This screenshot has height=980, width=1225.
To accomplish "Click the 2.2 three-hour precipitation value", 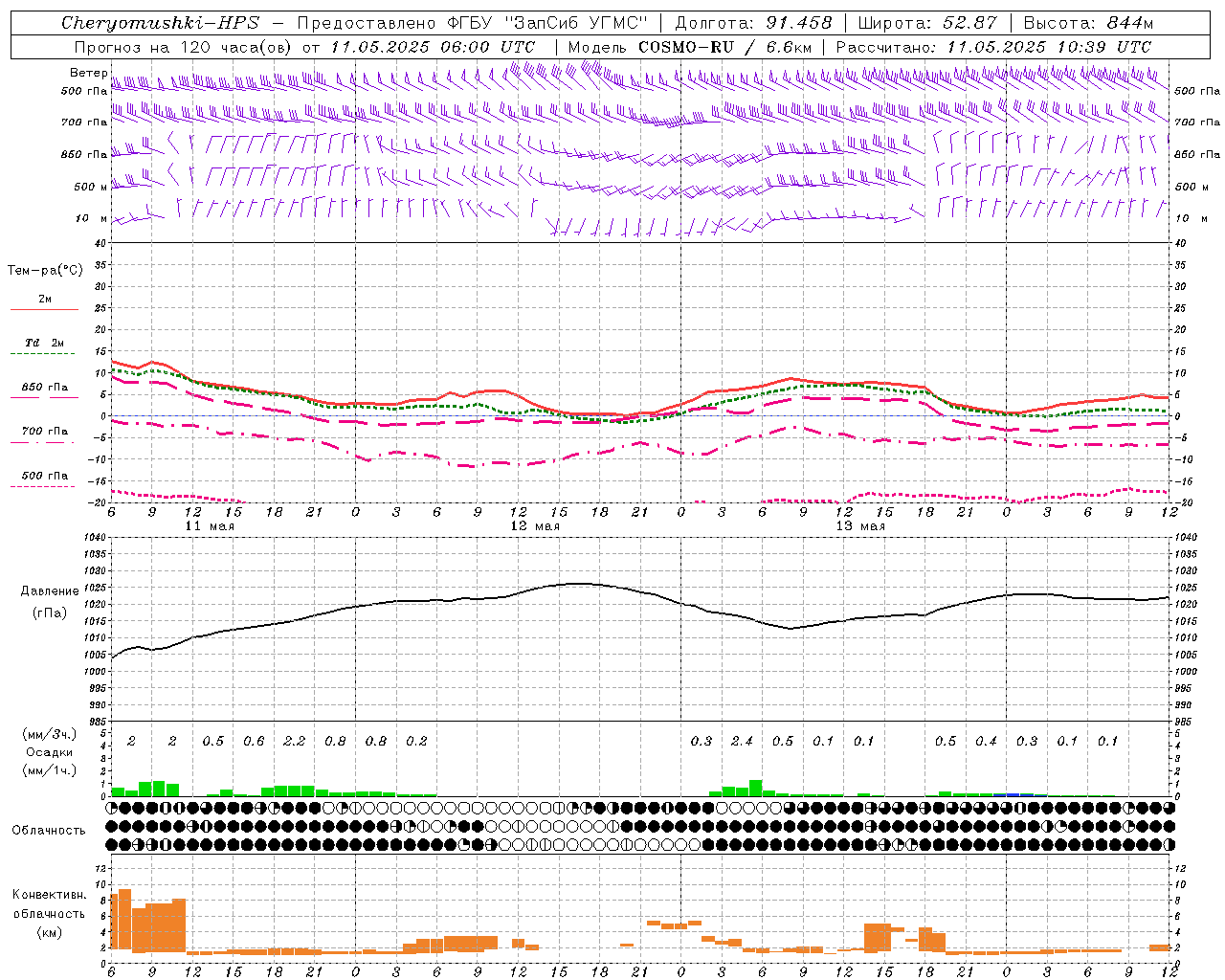I will coord(295,742).
